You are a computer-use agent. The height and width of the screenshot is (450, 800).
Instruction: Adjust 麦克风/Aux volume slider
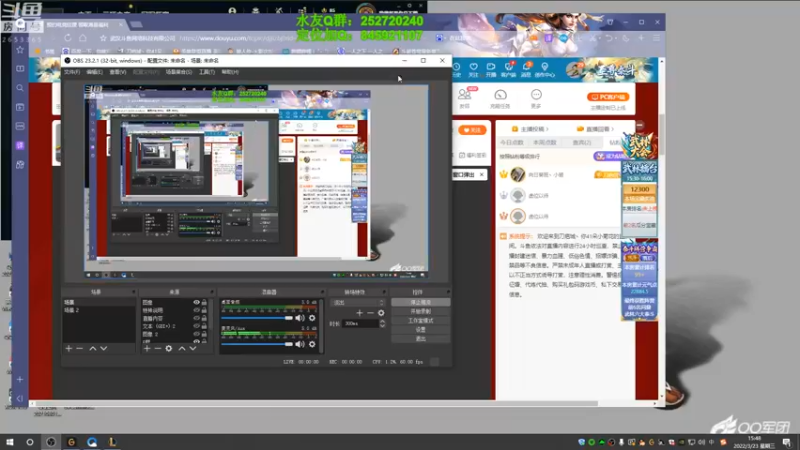pyautogui.click(x=257, y=344)
